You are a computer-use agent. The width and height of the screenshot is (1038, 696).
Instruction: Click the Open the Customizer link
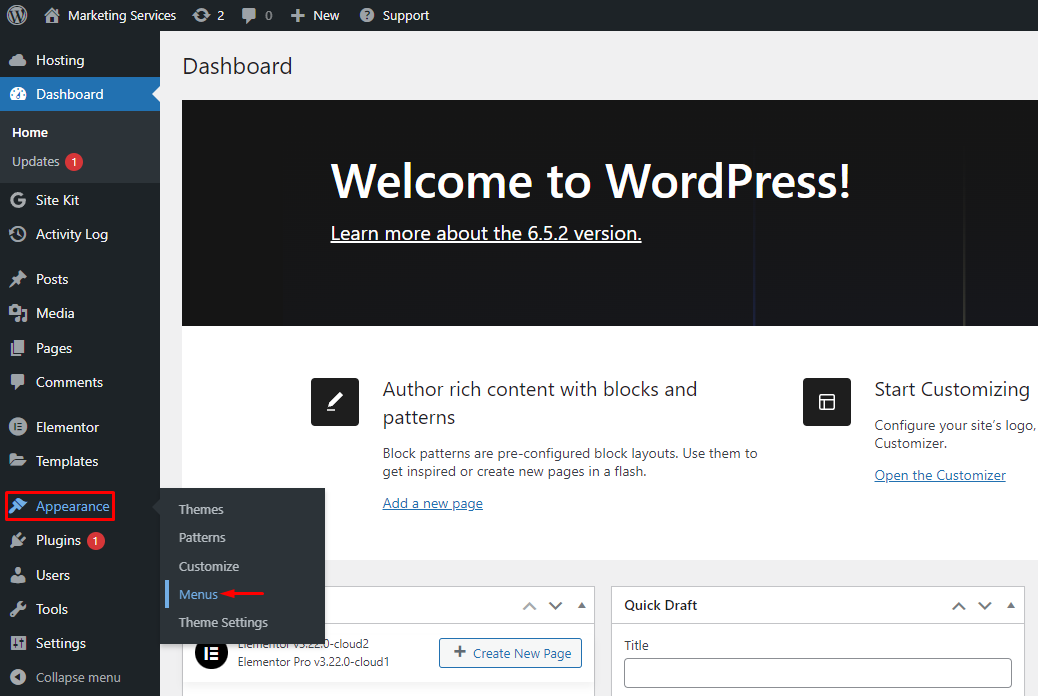(939, 475)
